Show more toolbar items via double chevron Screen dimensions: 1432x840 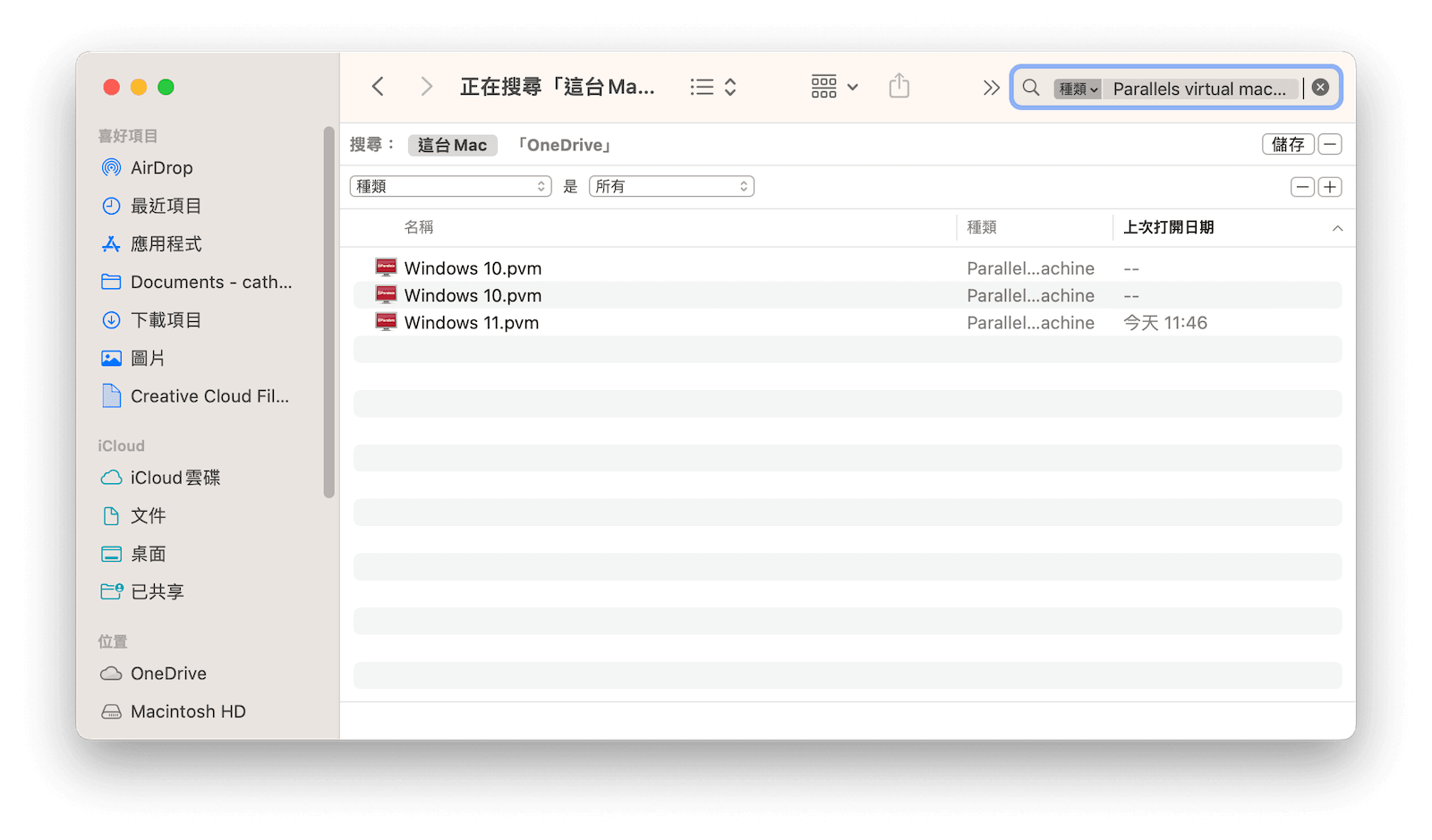991,88
